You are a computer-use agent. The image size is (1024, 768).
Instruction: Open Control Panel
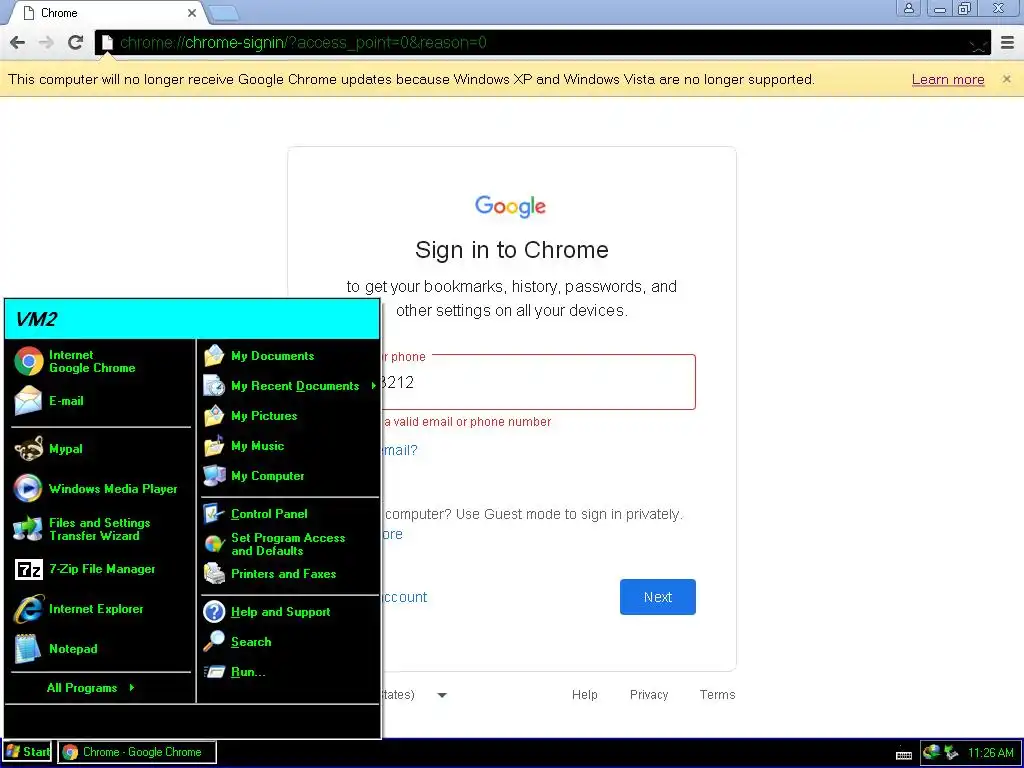click(x=289, y=514)
